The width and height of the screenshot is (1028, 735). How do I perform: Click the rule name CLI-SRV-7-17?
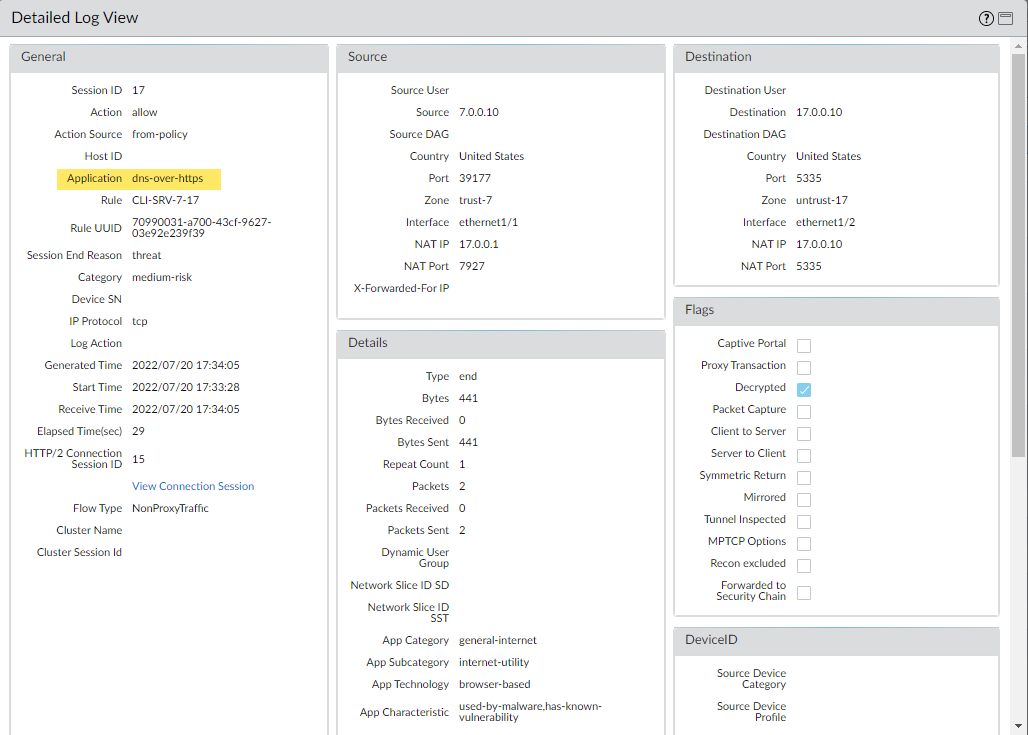(165, 200)
